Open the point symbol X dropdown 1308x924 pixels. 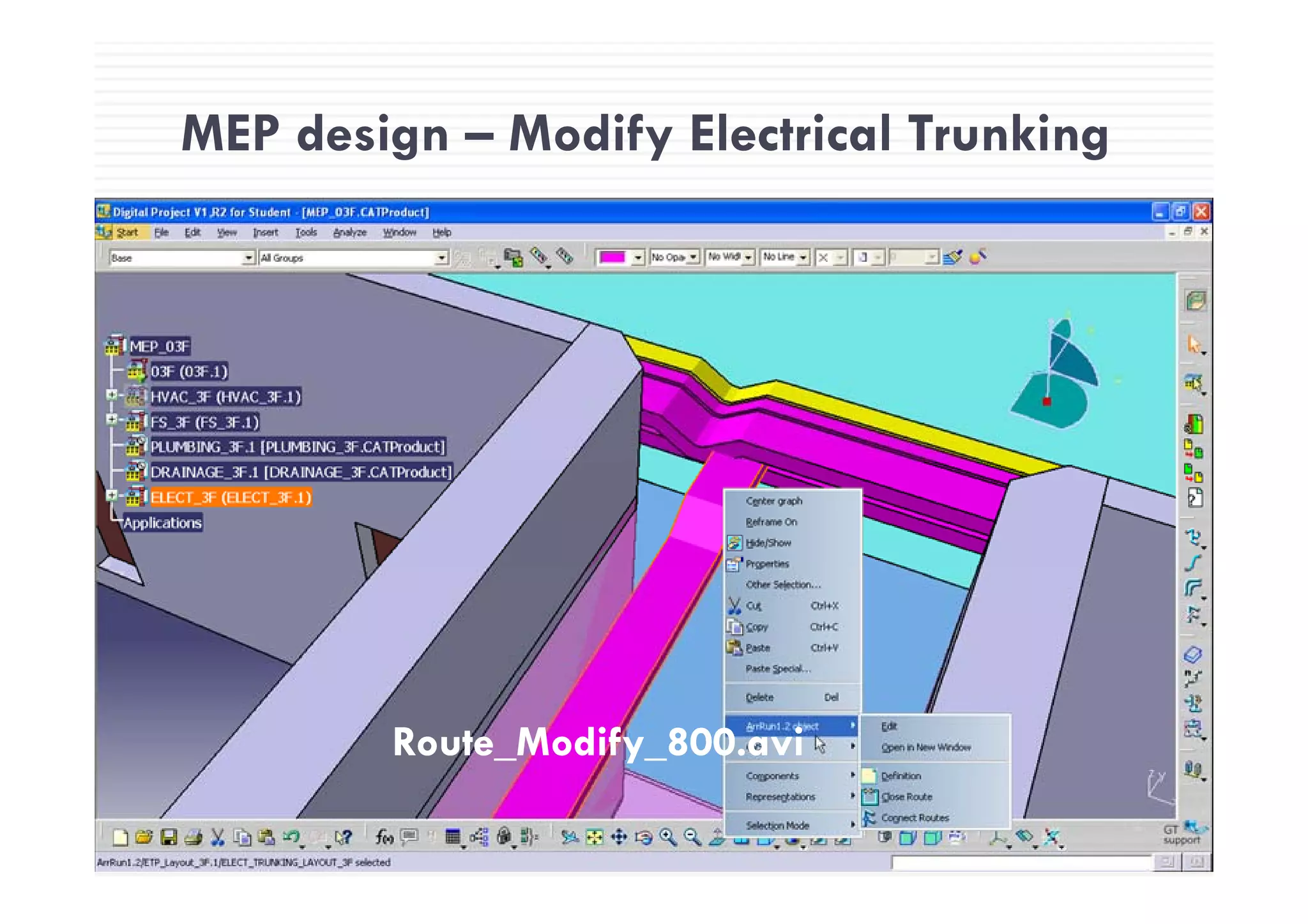pyautogui.click(x=841, y=257)
